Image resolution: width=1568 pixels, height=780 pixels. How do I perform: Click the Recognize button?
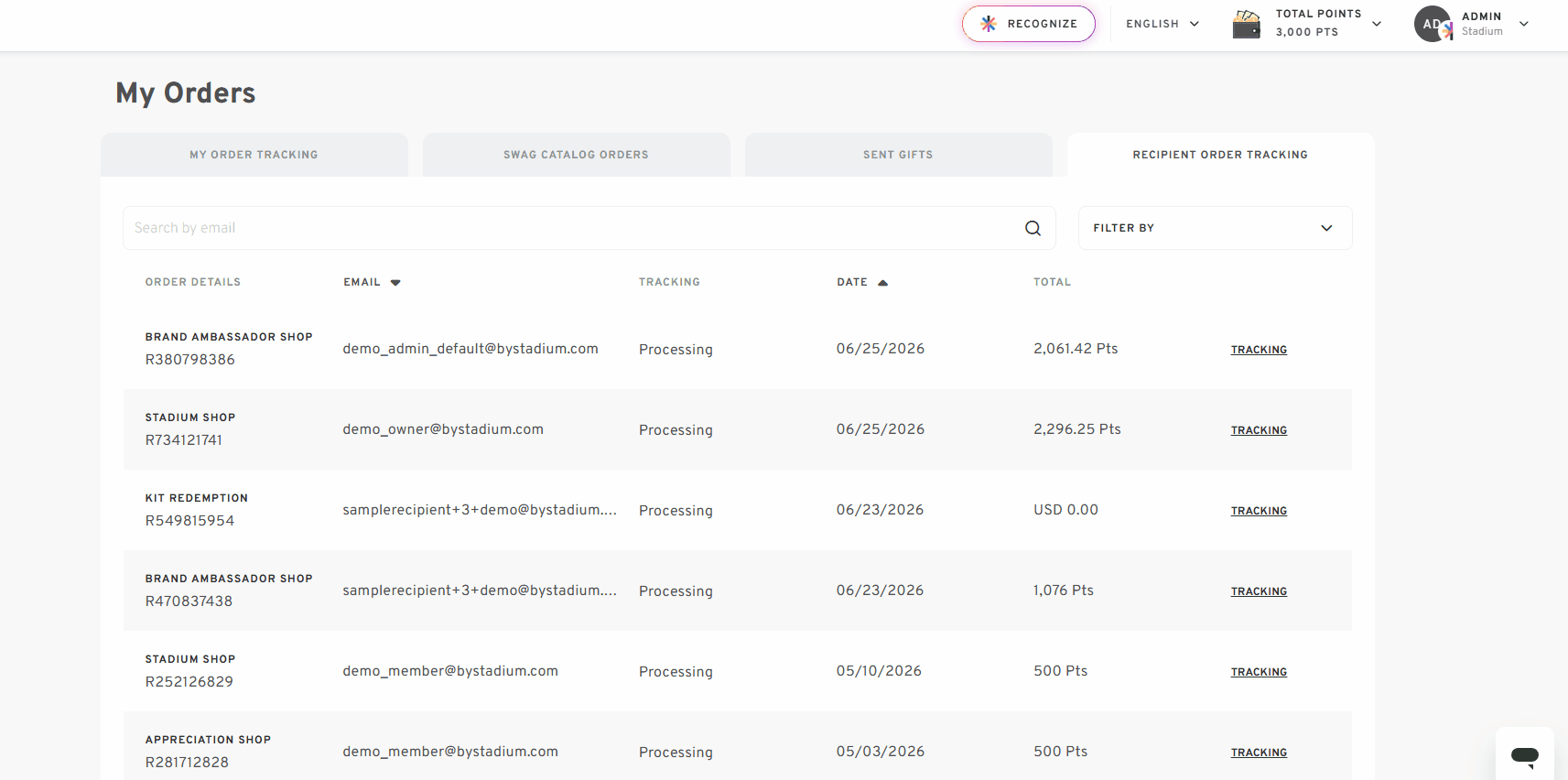(1029, 24)
